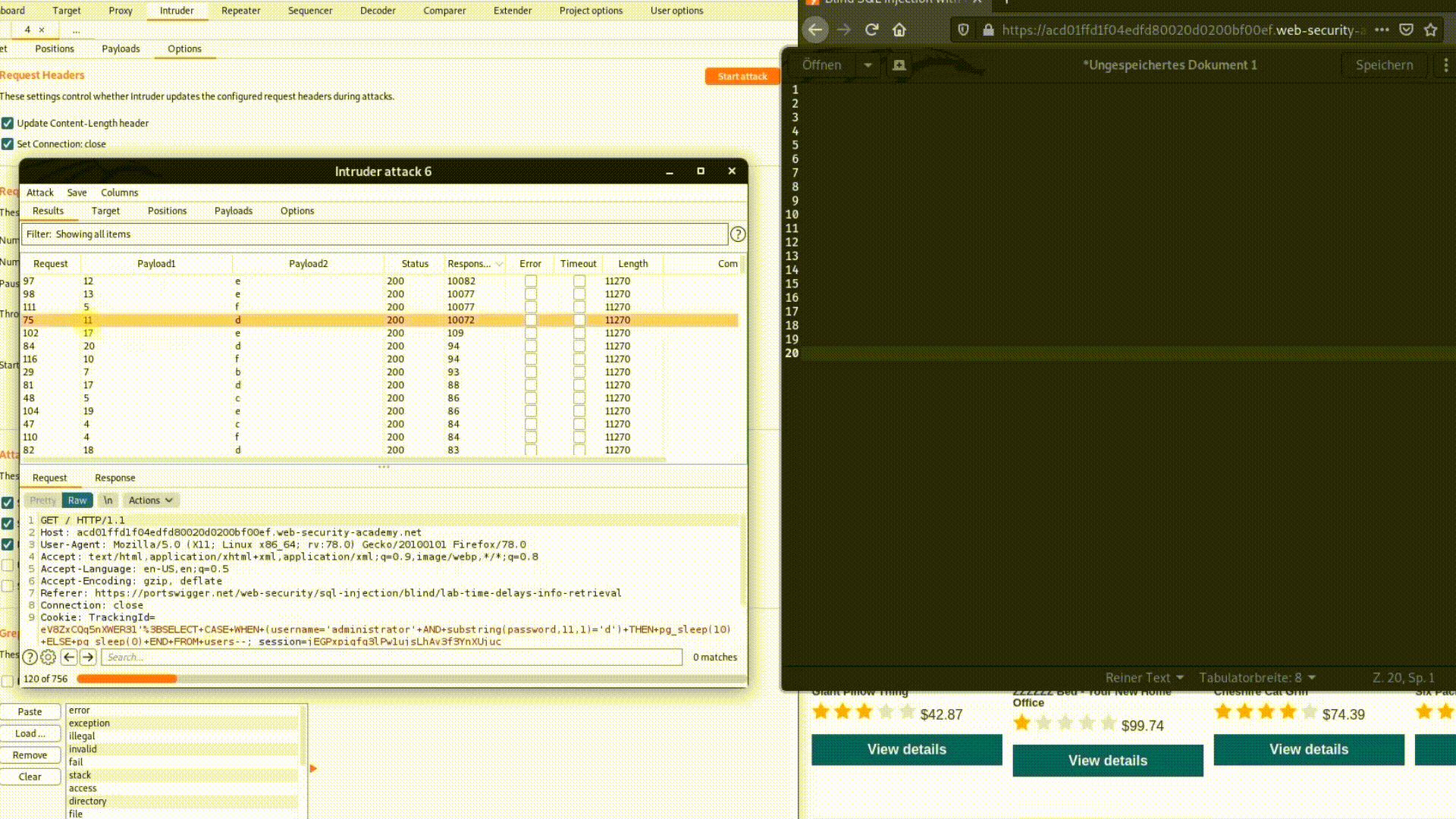Screen dimensions: 1456x819
Task: Bookmark this page with the star
Action: (x=1431, y=30)
